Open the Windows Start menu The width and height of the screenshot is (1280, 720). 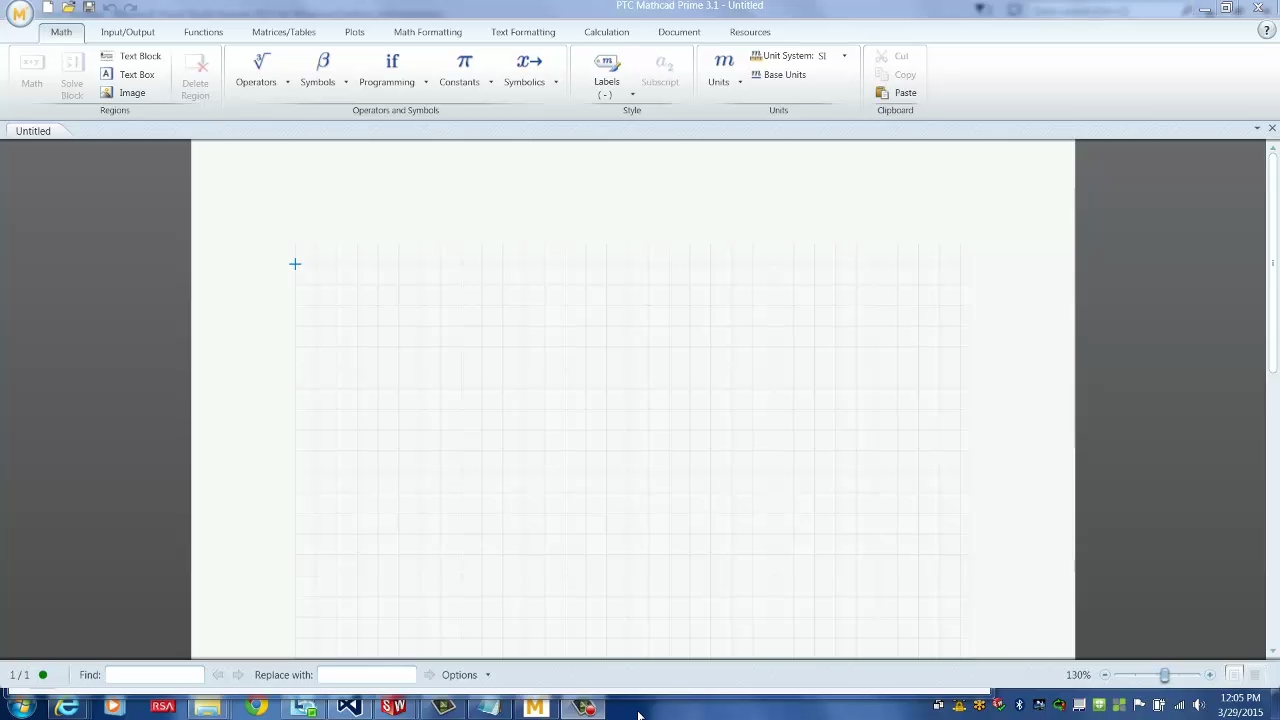pos(20,708)
